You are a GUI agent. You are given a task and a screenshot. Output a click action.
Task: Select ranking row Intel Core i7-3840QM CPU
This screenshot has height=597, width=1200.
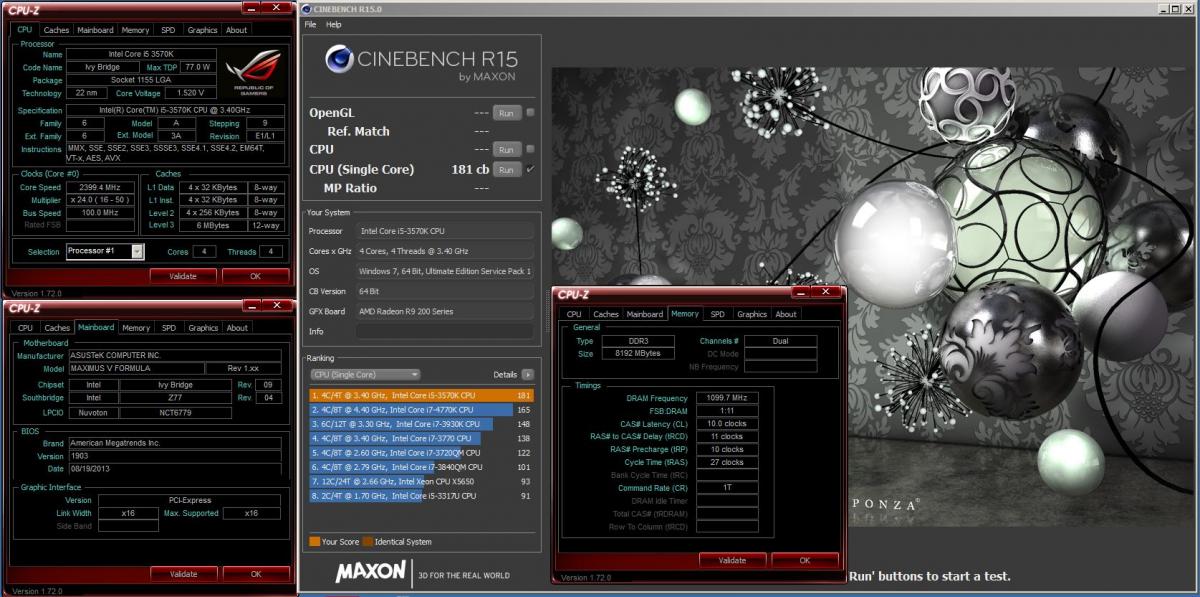421,467
